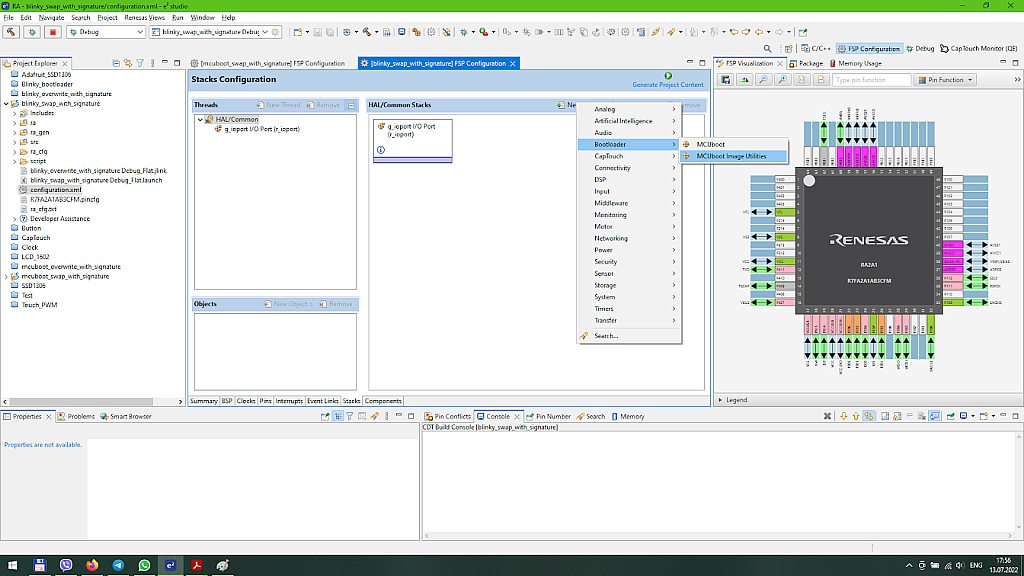
Task: Launch Google Chrome from the taskbar
Action: coord(92,565)
